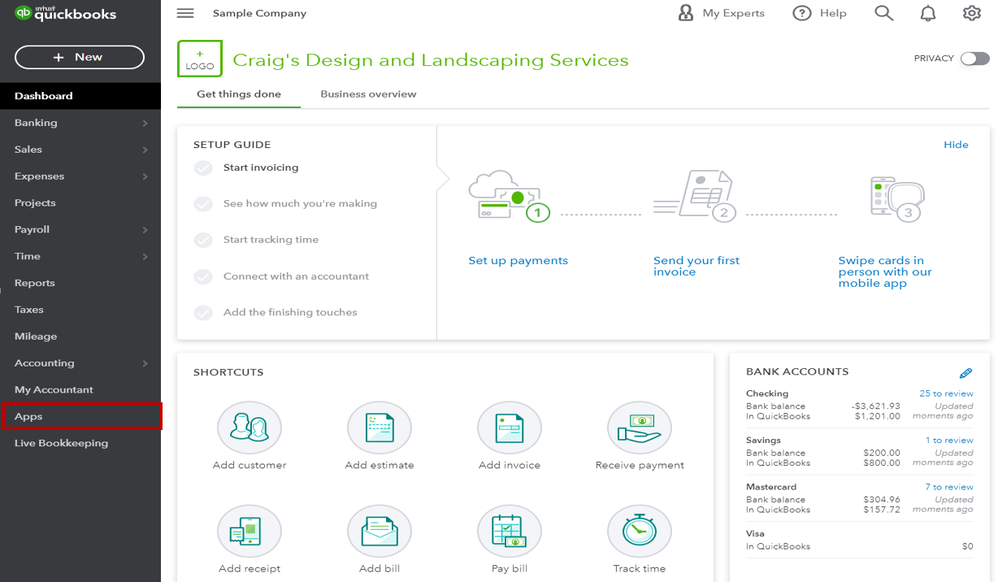Expand the Expenses sidebar chevron
Viewport: 998px width, 582px height.
145,176
